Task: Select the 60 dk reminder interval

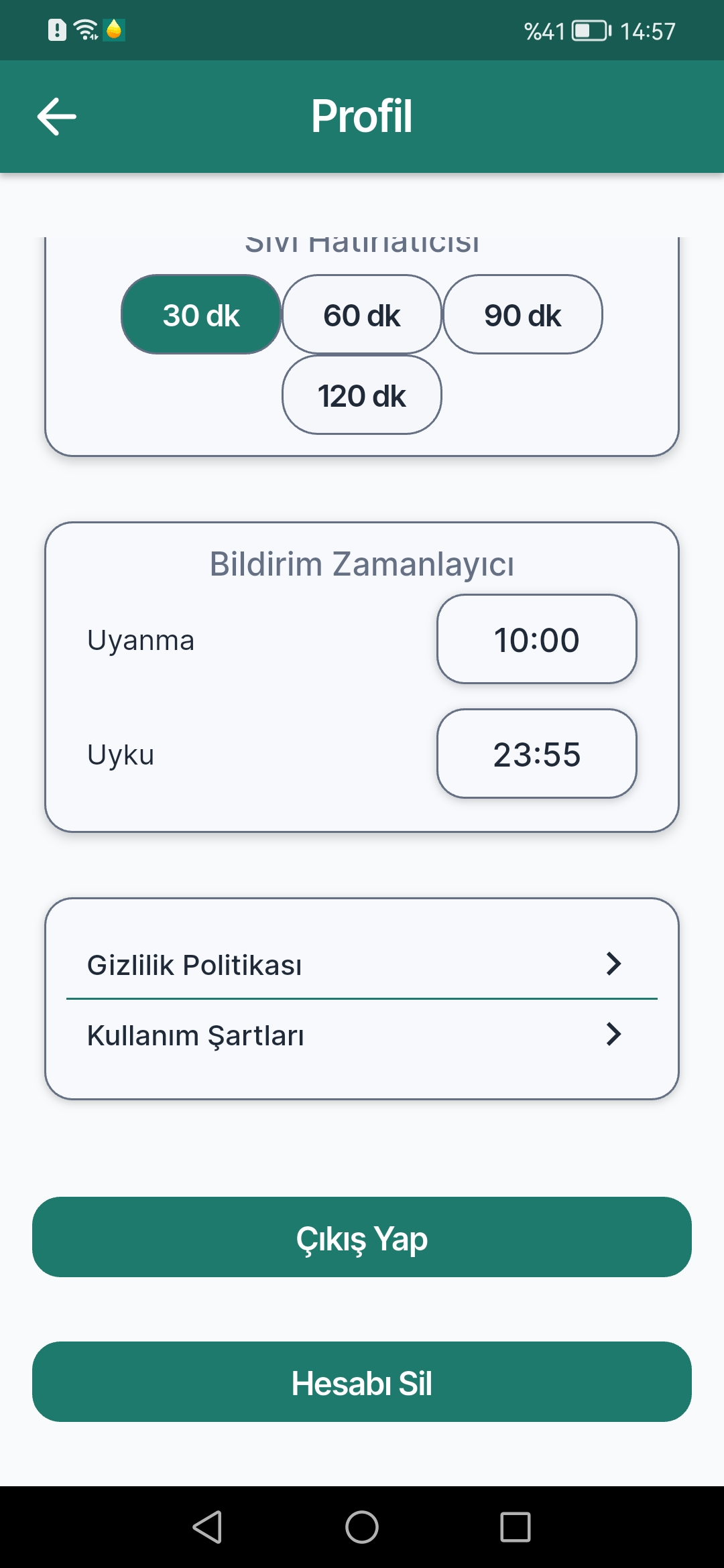Action: pyautogui.click(x=362, y=314)
